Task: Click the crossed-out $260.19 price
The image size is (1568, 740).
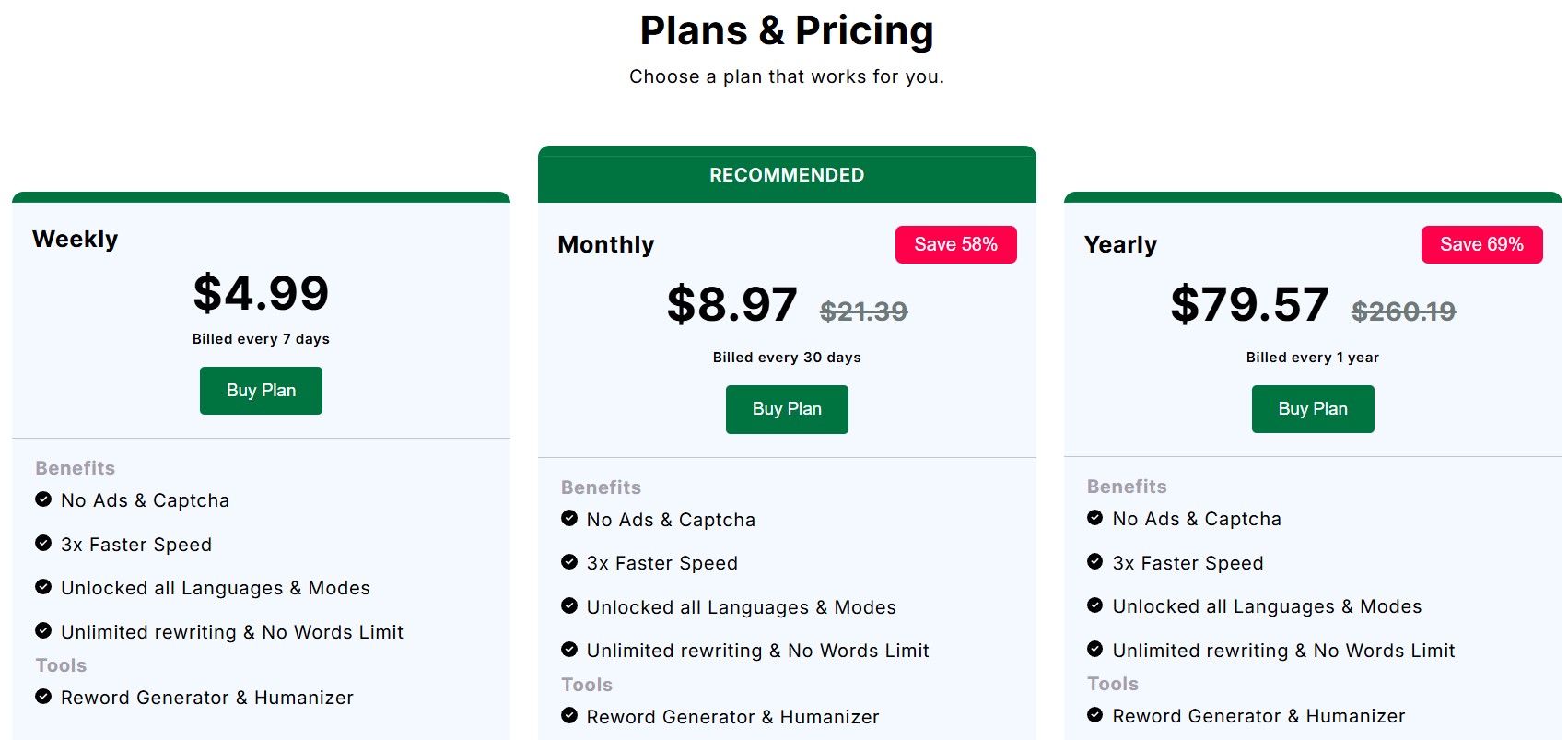Action: click(x=1404, y=311)
